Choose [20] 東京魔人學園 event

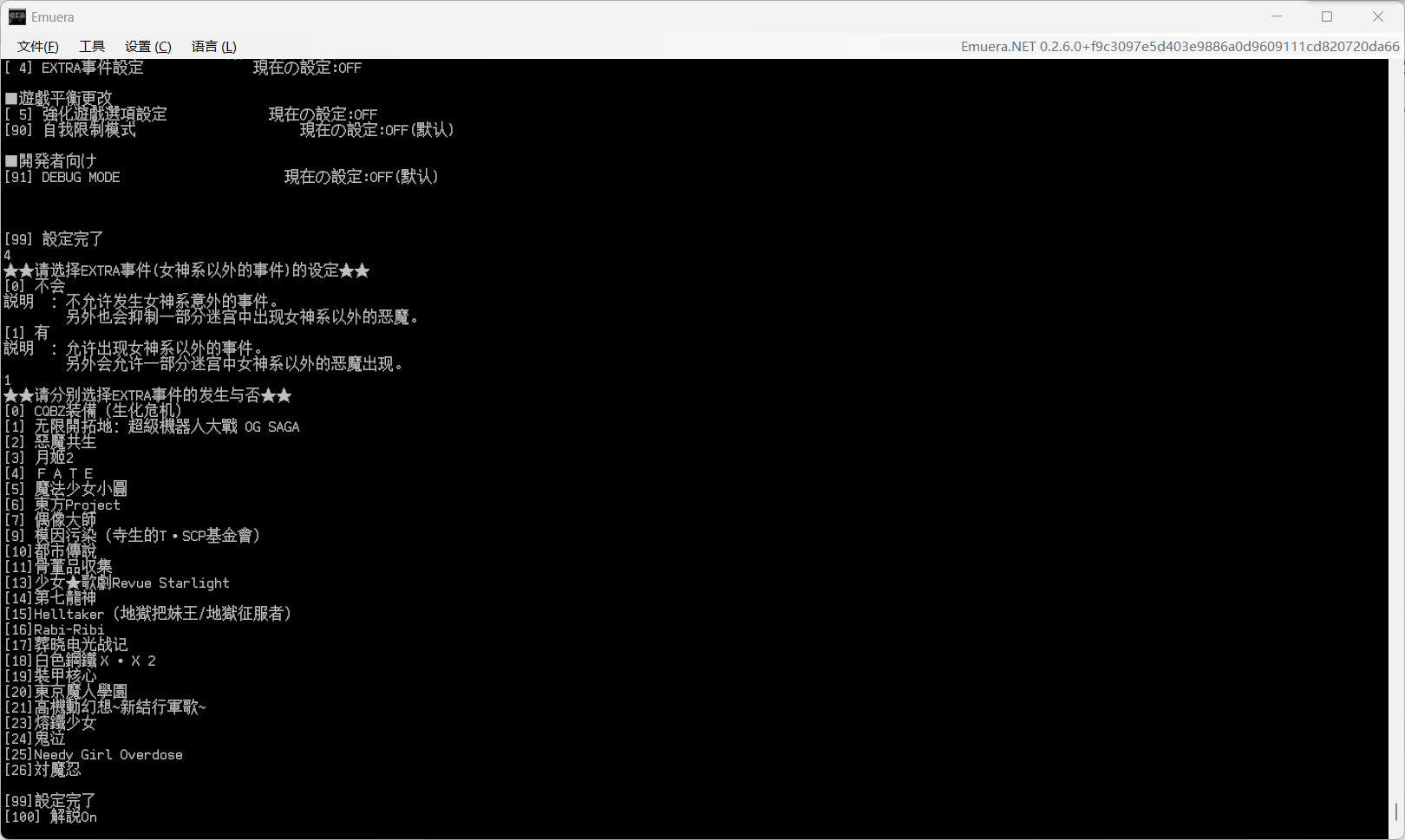tap(66, 692)
